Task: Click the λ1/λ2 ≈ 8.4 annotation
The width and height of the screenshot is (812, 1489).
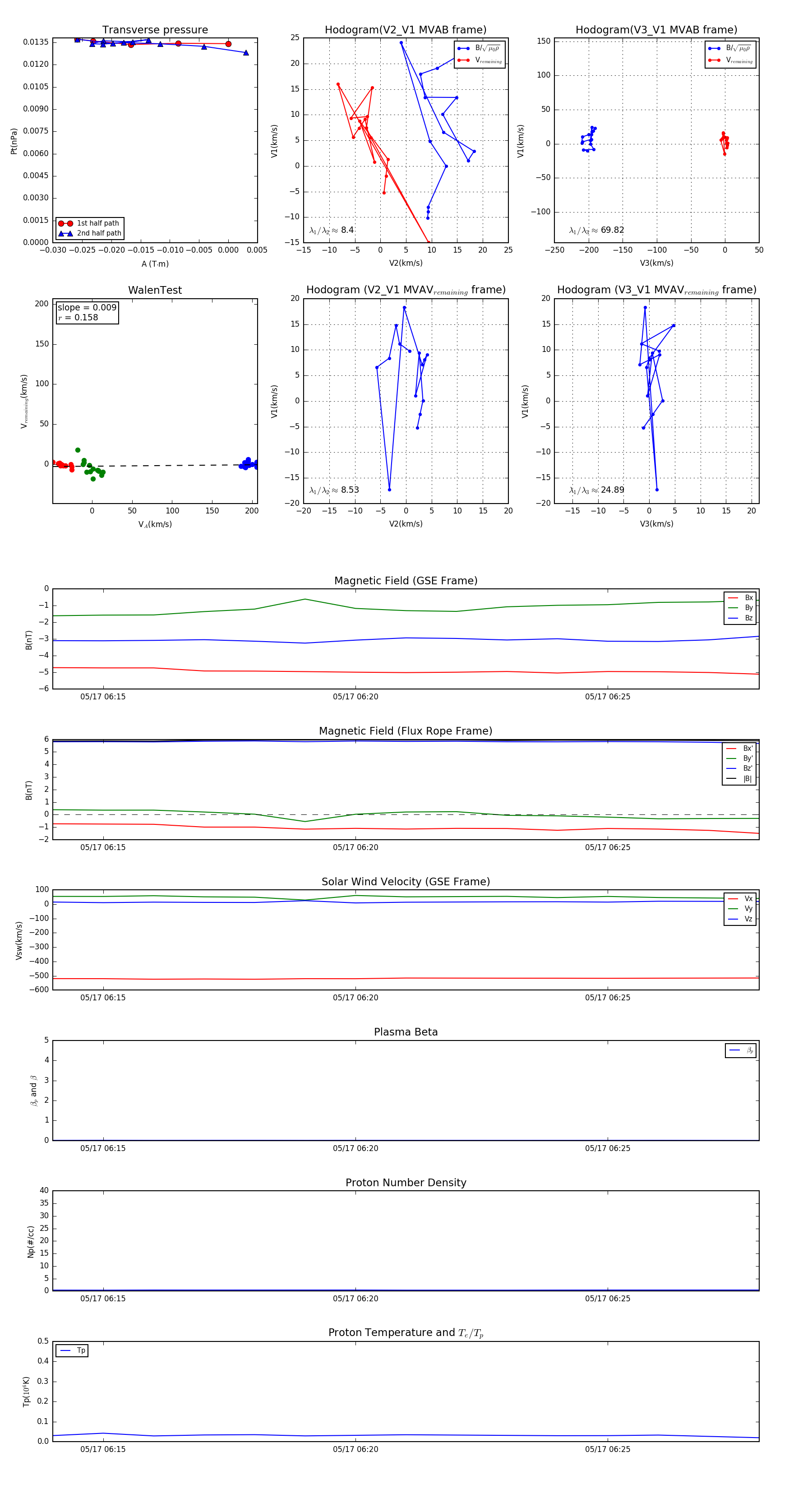Action: [332, 230]
